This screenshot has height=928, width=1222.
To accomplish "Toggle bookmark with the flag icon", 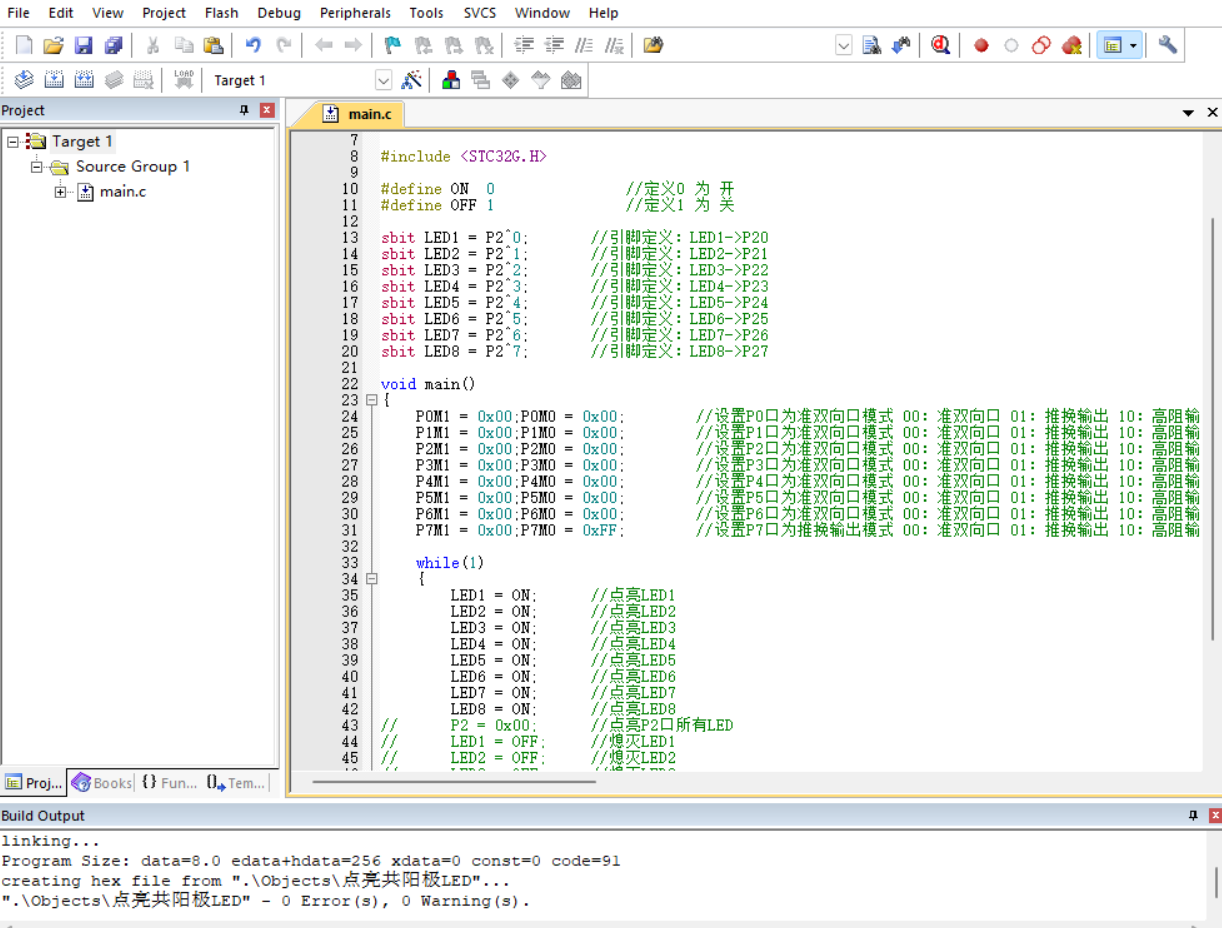I will (393, 45).
